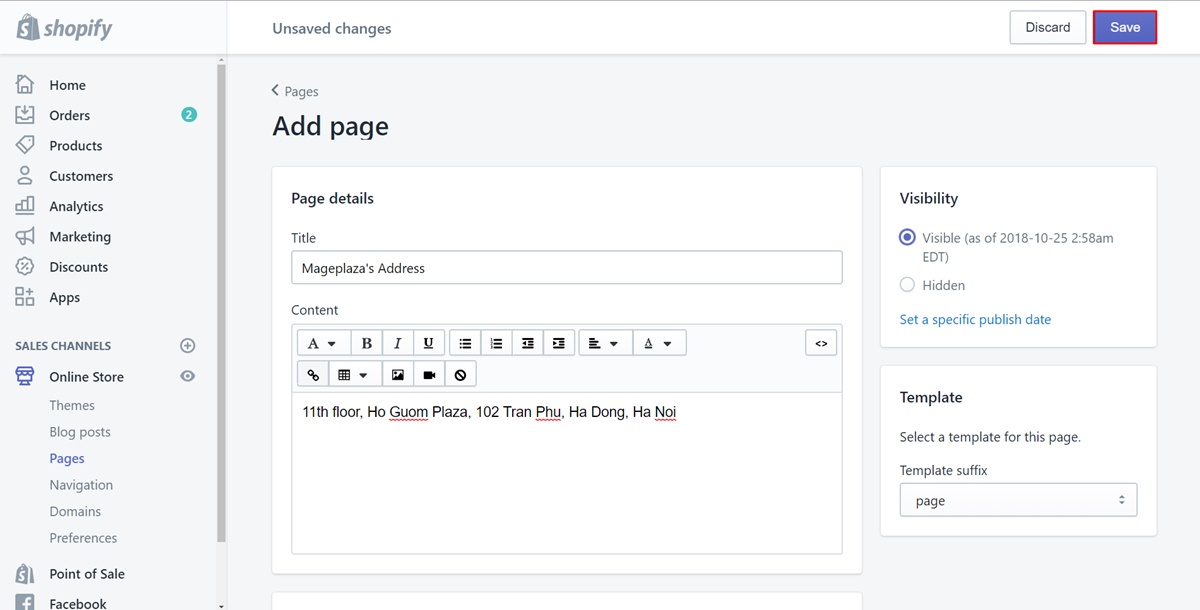Click the Apps grid icon
The height and width of the screenshot is (610, 1200).
pyautogui.click(x=25, y=297)
